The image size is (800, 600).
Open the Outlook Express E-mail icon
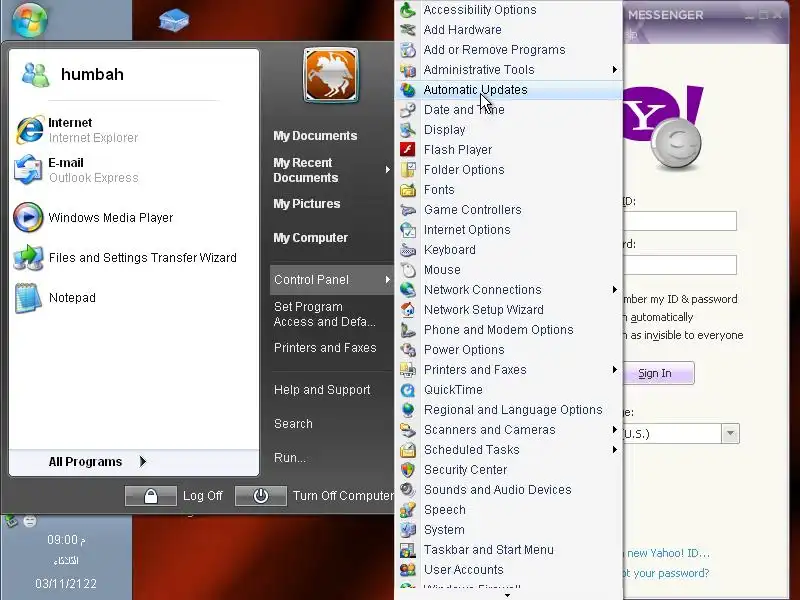[28, 169]
